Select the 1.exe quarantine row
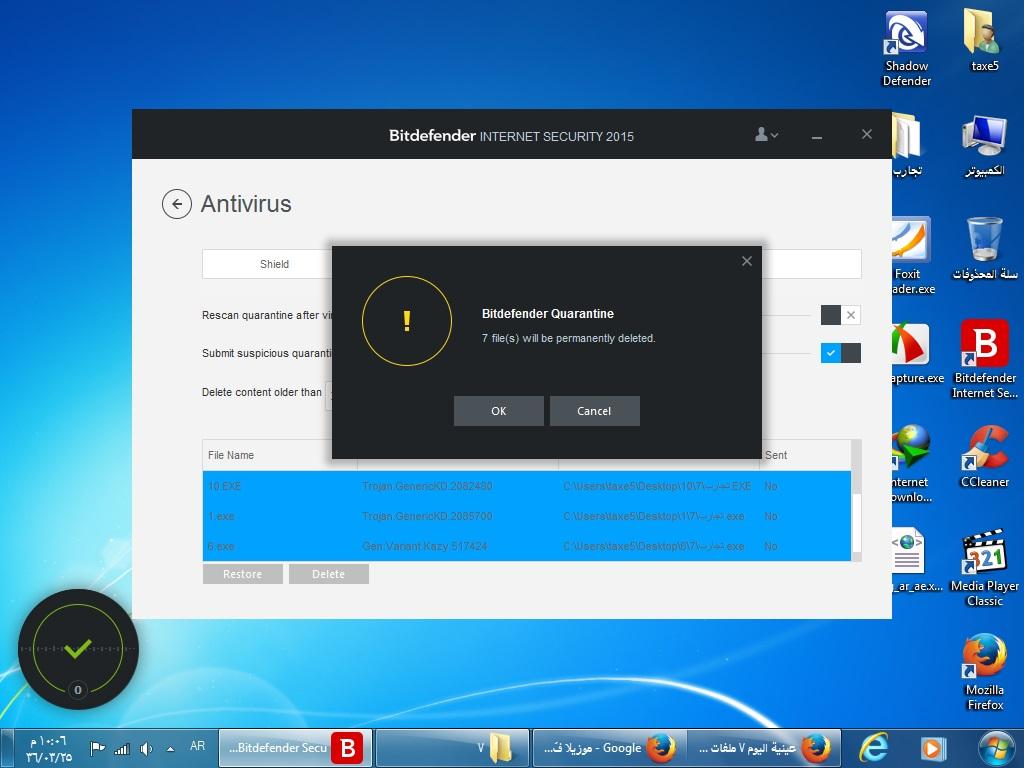 pyautogui.click(x=526, y=516)
